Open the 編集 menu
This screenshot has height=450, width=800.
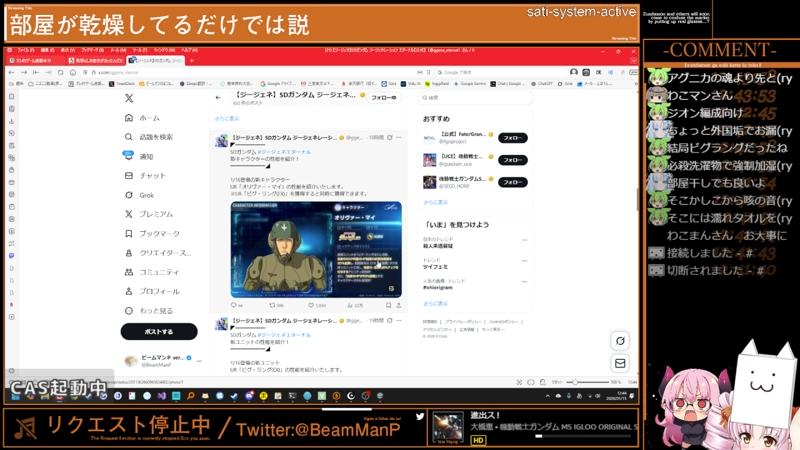coord(47,51)
